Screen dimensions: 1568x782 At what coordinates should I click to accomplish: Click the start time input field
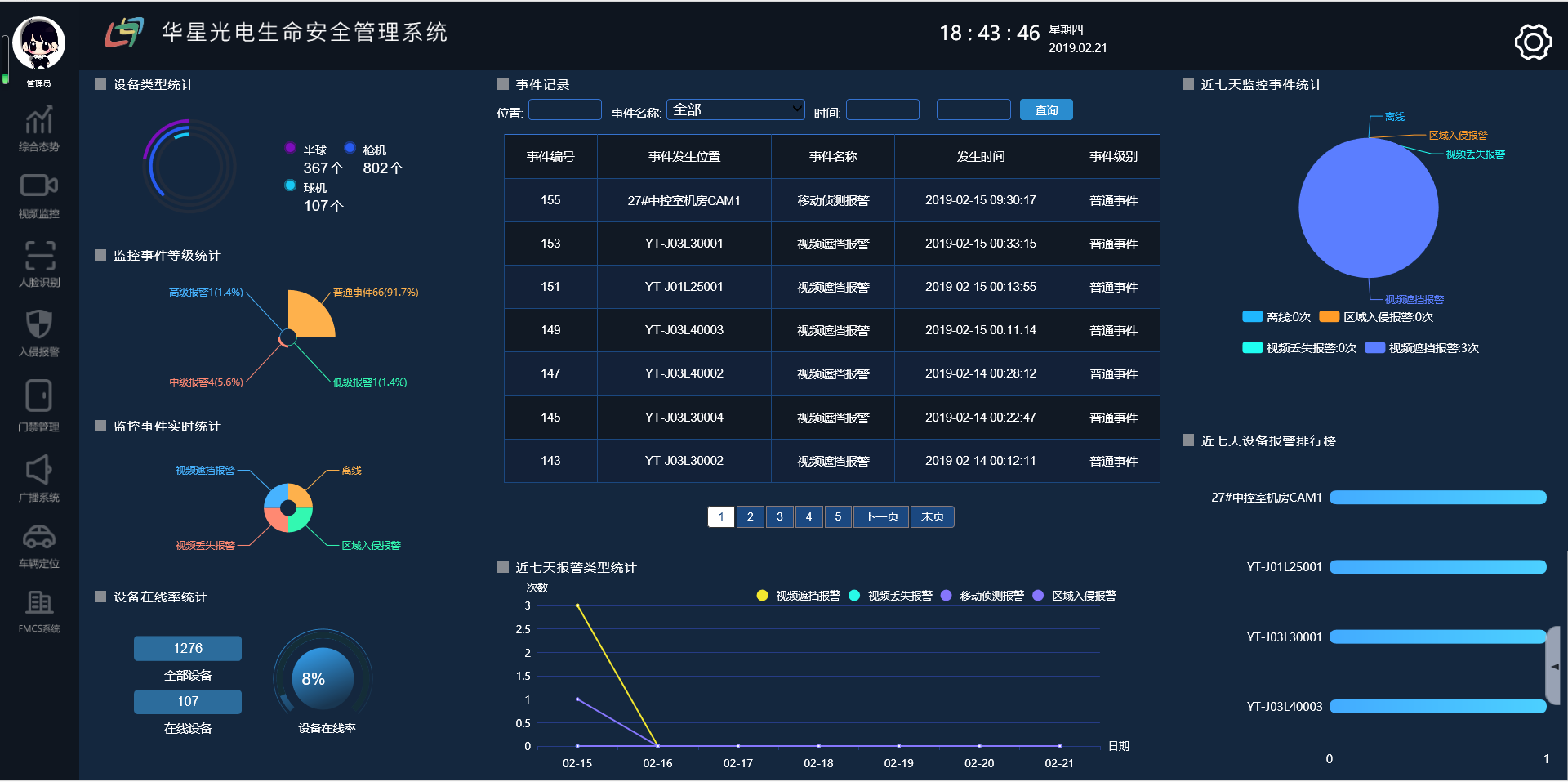(883, 110)
